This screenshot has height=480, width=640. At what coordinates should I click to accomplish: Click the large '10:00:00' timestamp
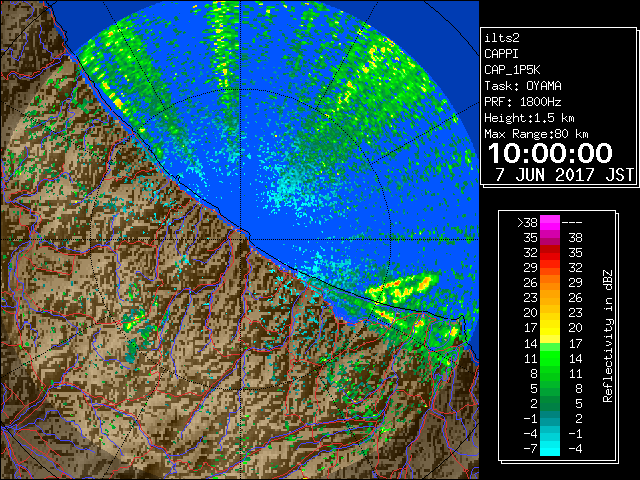coord(550,153)
